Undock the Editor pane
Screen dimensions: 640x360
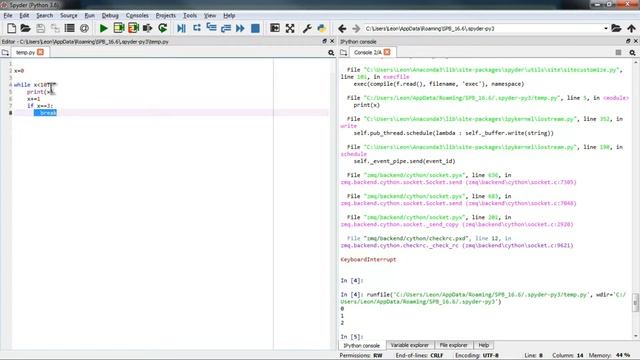[x=324, y=41]
